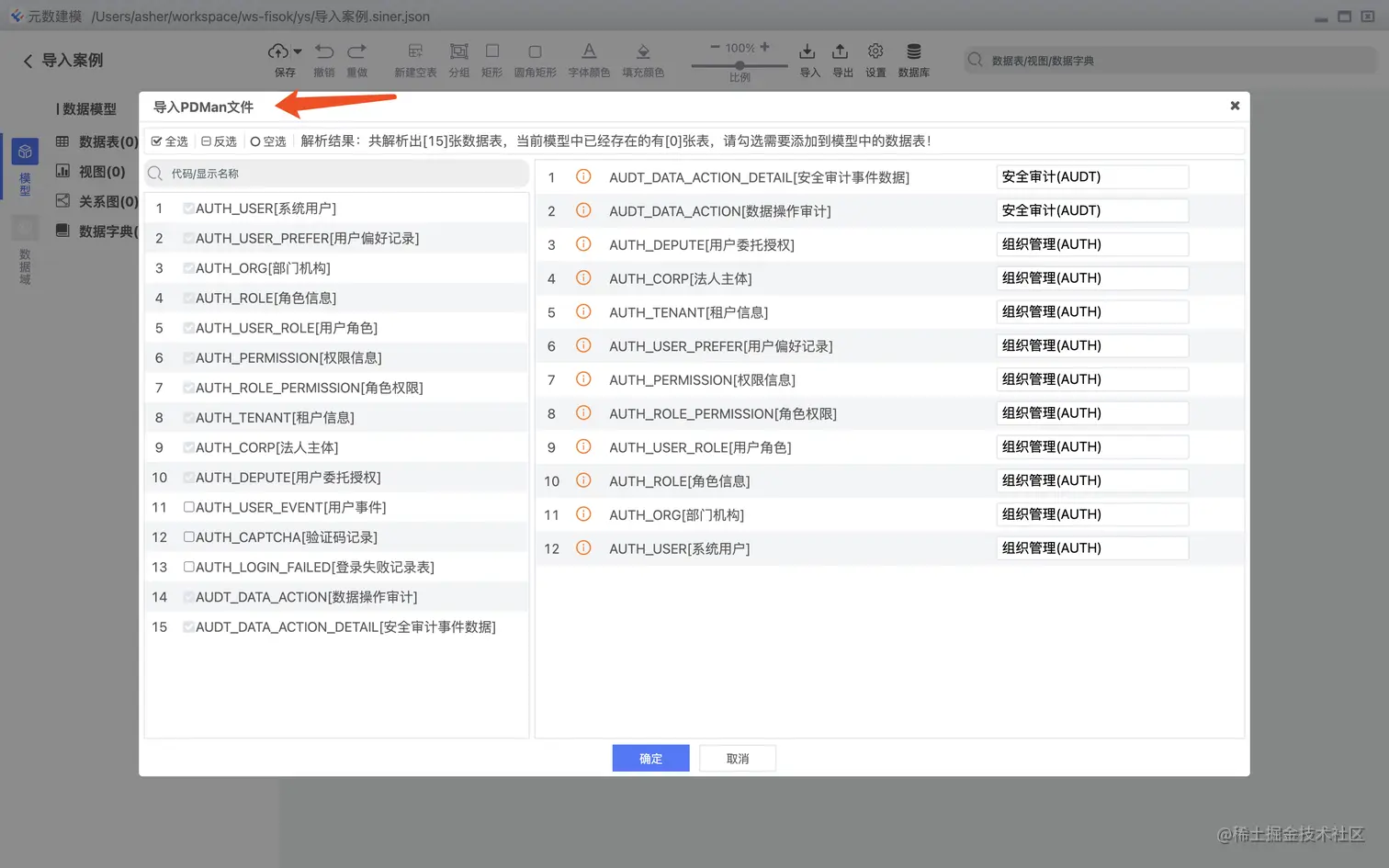Click 空选 to clear selection
The height and width of the screenshot is (868, 1389).
268,141
